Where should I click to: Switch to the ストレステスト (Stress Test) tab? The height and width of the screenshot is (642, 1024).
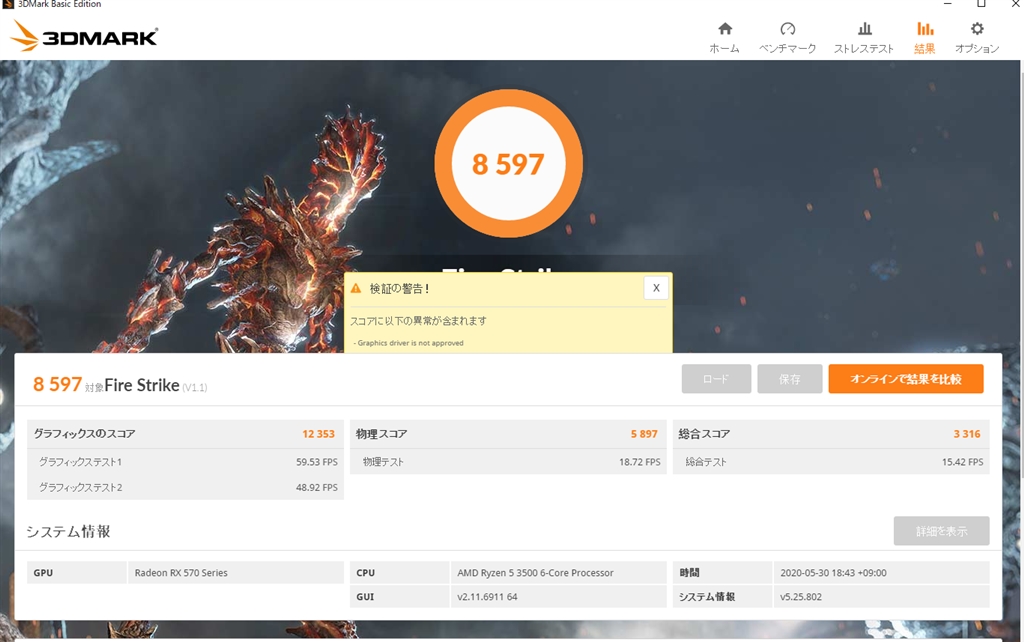click(863, 38)
